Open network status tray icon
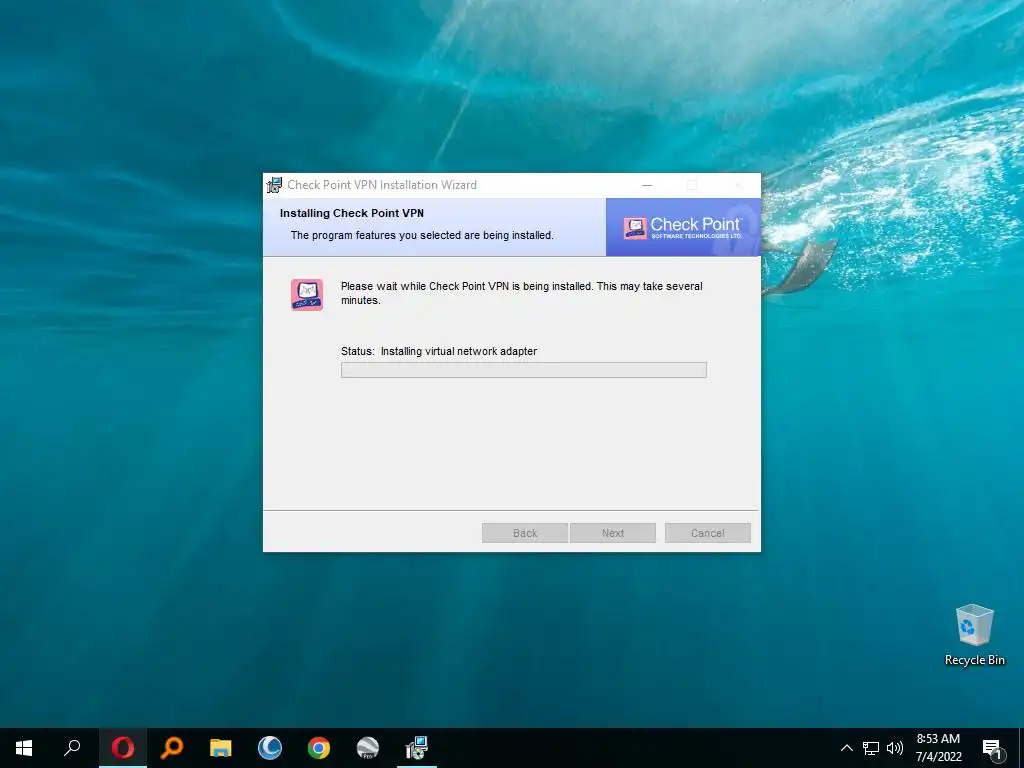1024x768 pixels. pyautogui.click(x=871, y=748)
